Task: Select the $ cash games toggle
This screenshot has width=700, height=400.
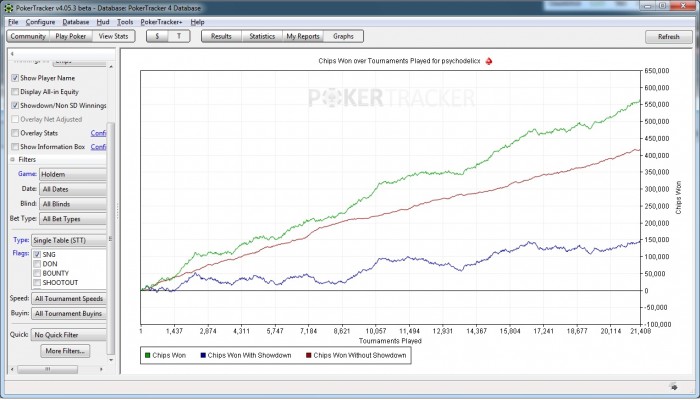Action: [157, 37]
